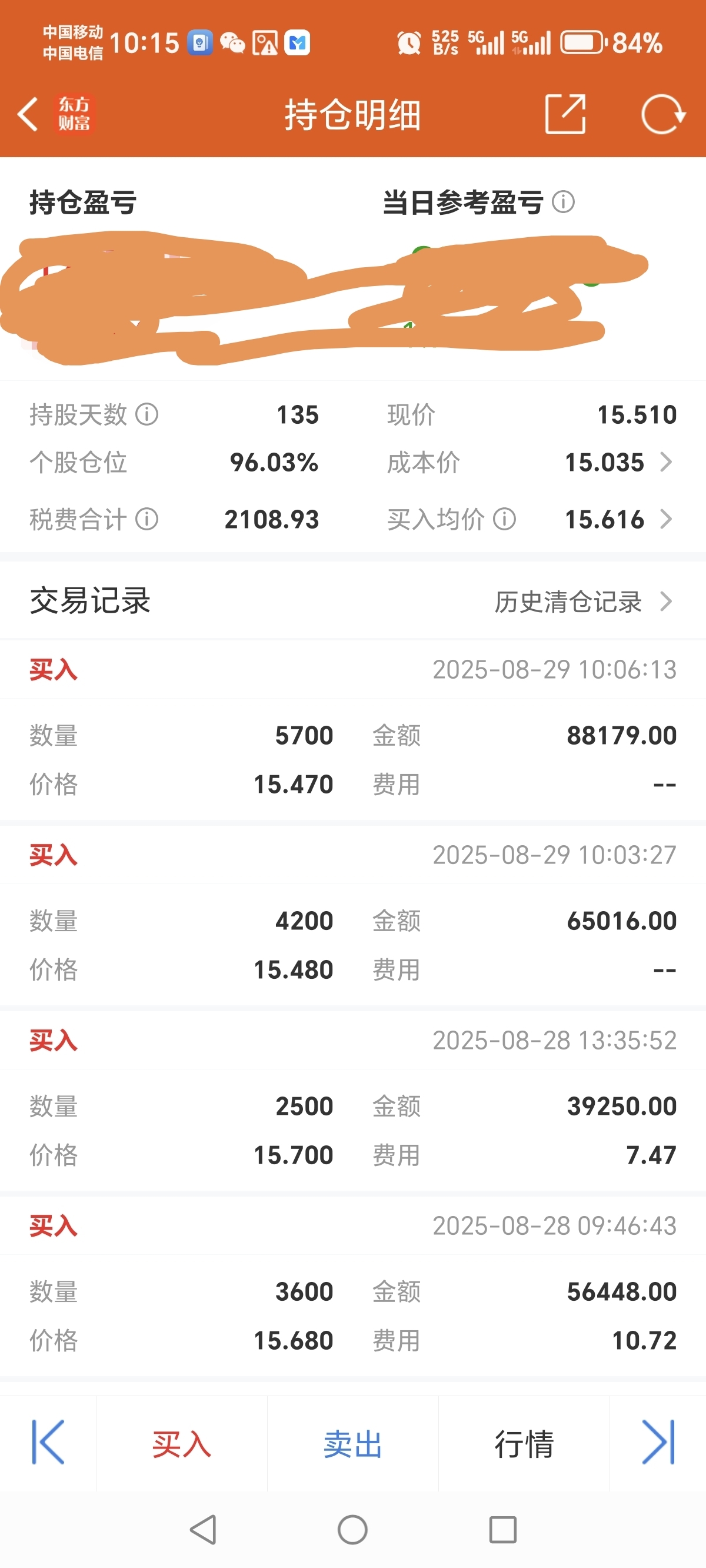Tap the share export icon

(x=565, y=114)
